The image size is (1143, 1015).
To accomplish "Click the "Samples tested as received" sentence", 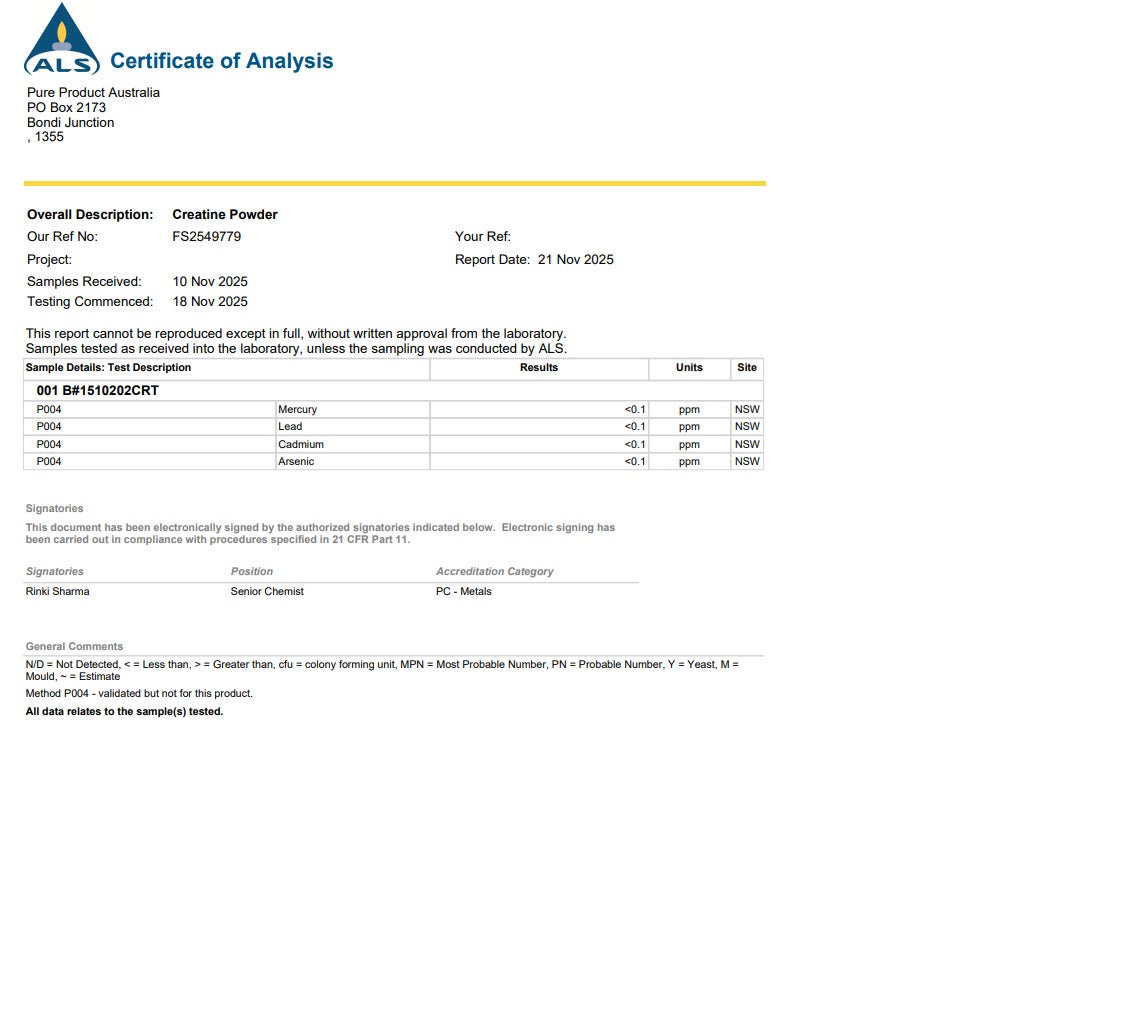I will pyautogui.click(x=296, y=349).
